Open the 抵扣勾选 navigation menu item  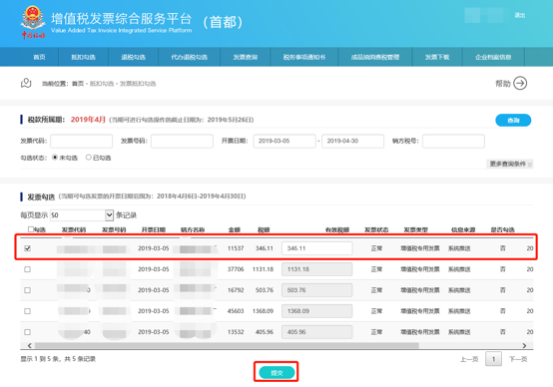[83, 57]
